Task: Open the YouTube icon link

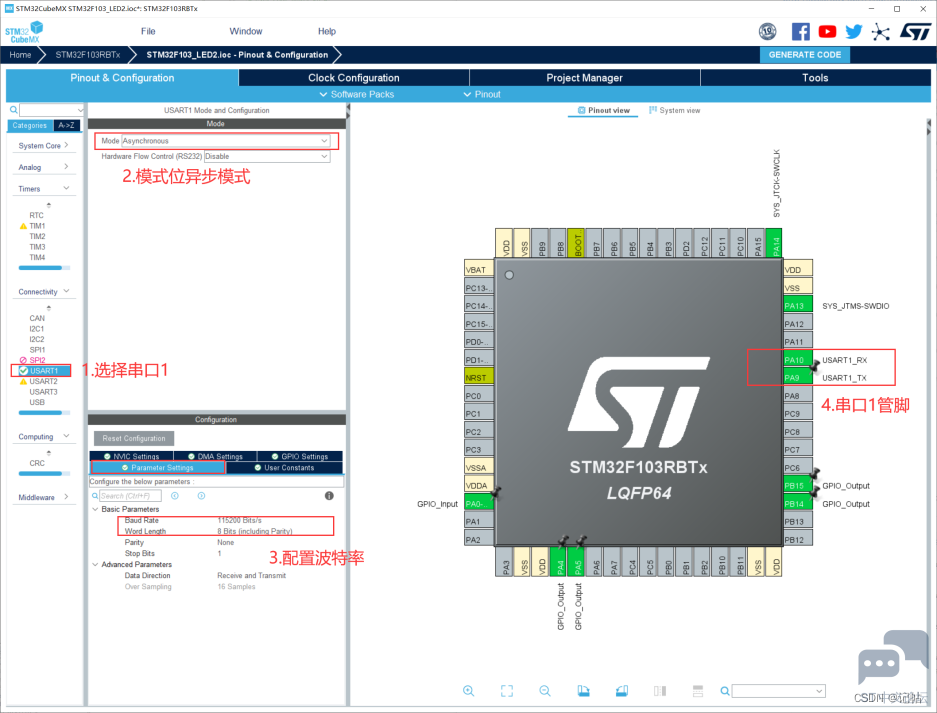Action: pos(827,32)
